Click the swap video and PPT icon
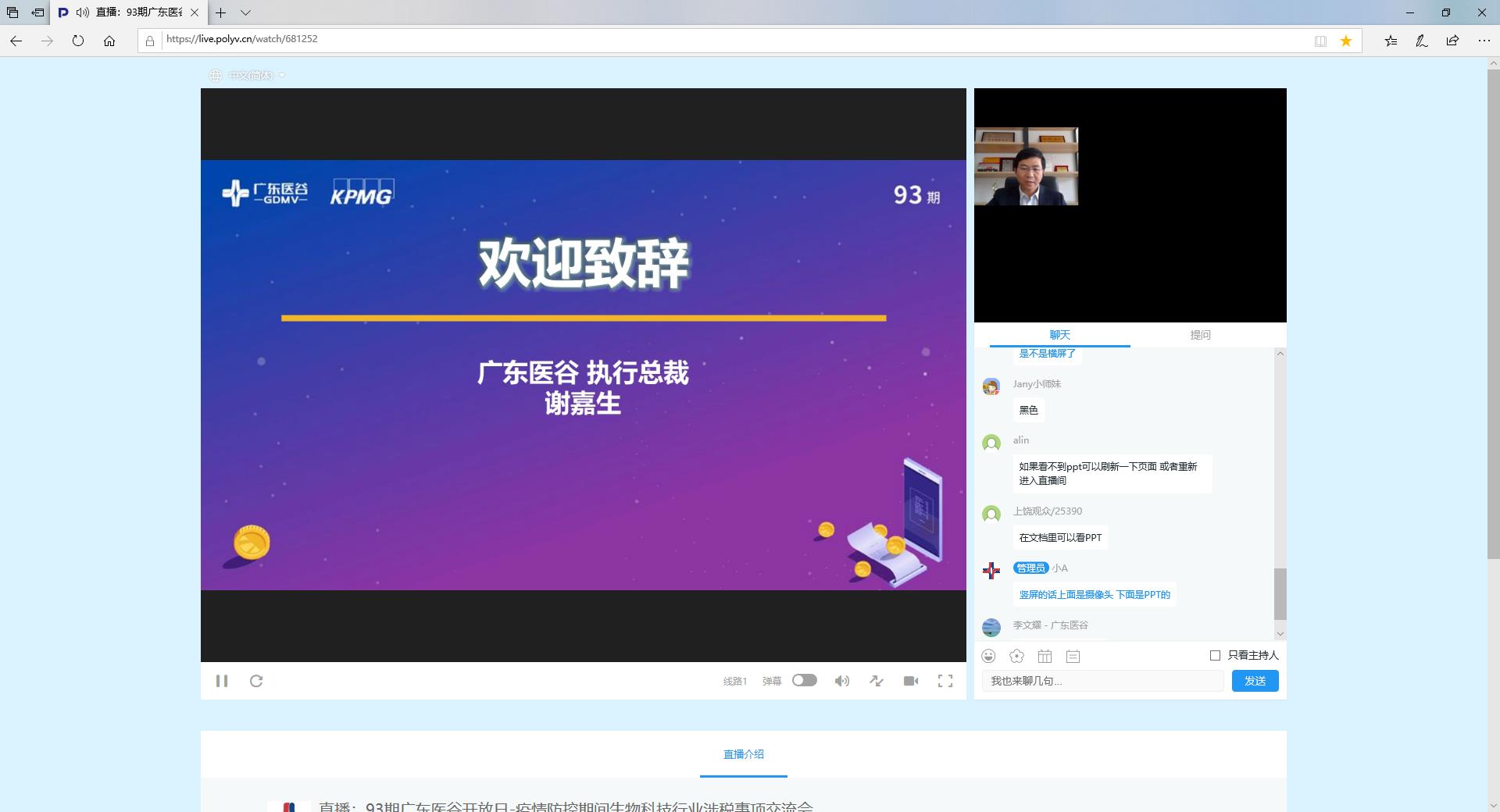This screenshot has width=1500, height=812. [x=877, y=681]
